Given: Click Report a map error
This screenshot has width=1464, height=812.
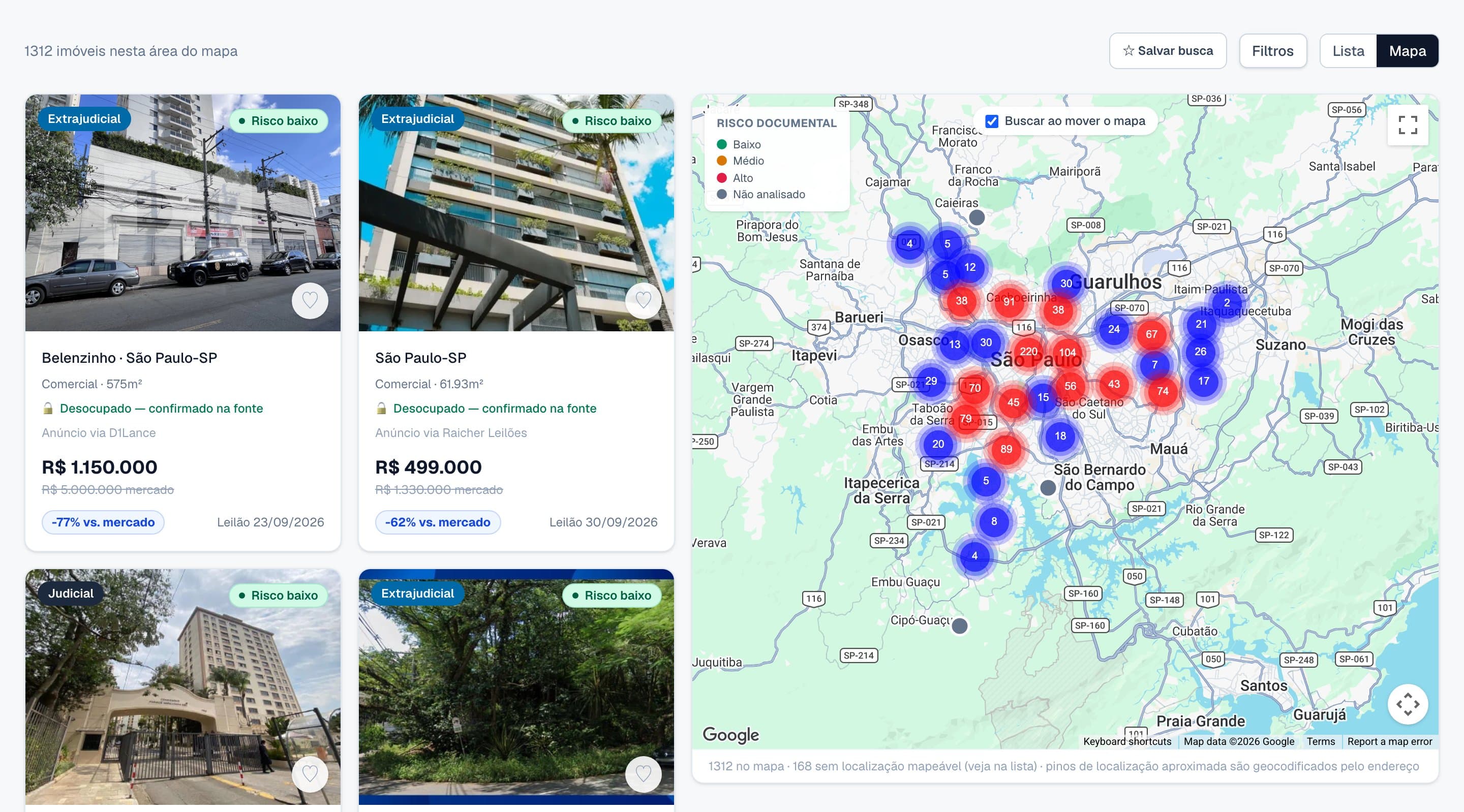Looking at the screenshot, I should [x=1390, y=741].
